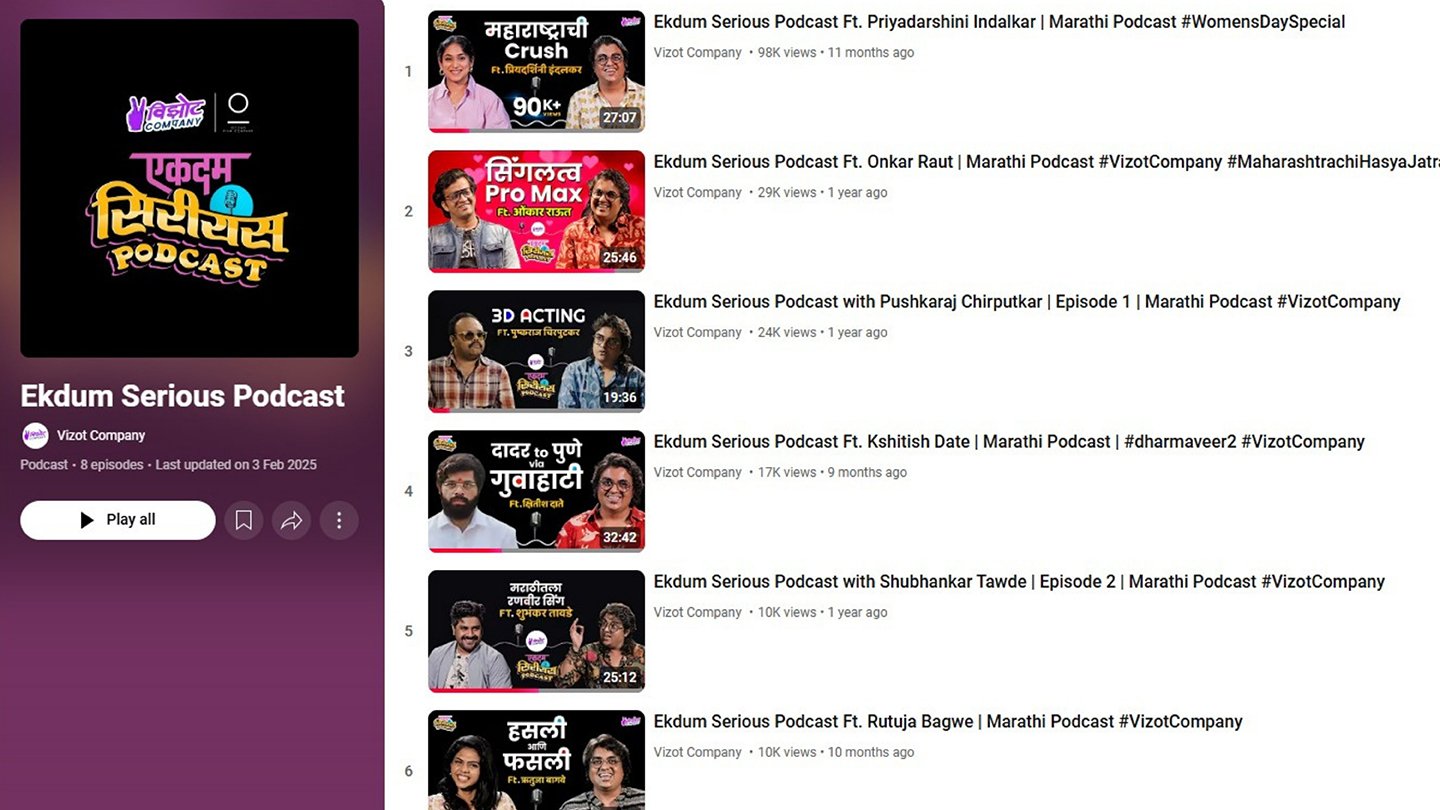Screen dimensions: 1440x810
Task: Share the Ekdum Serious Podcast playlist
Action: coord(291,520)
